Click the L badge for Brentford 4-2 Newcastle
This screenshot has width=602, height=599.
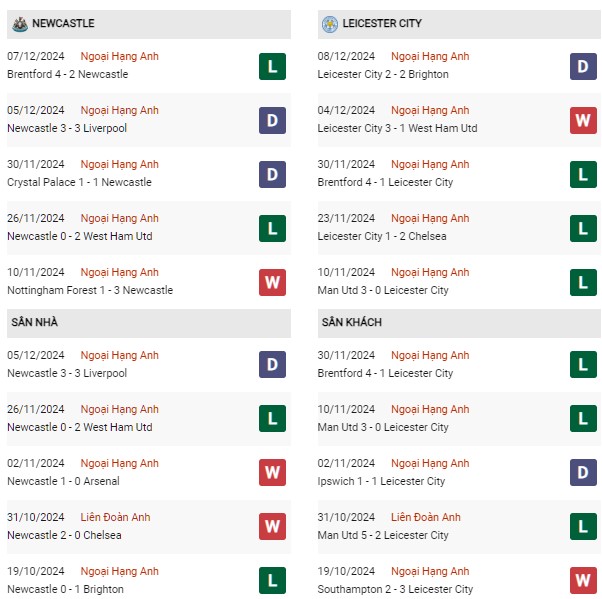272,66
